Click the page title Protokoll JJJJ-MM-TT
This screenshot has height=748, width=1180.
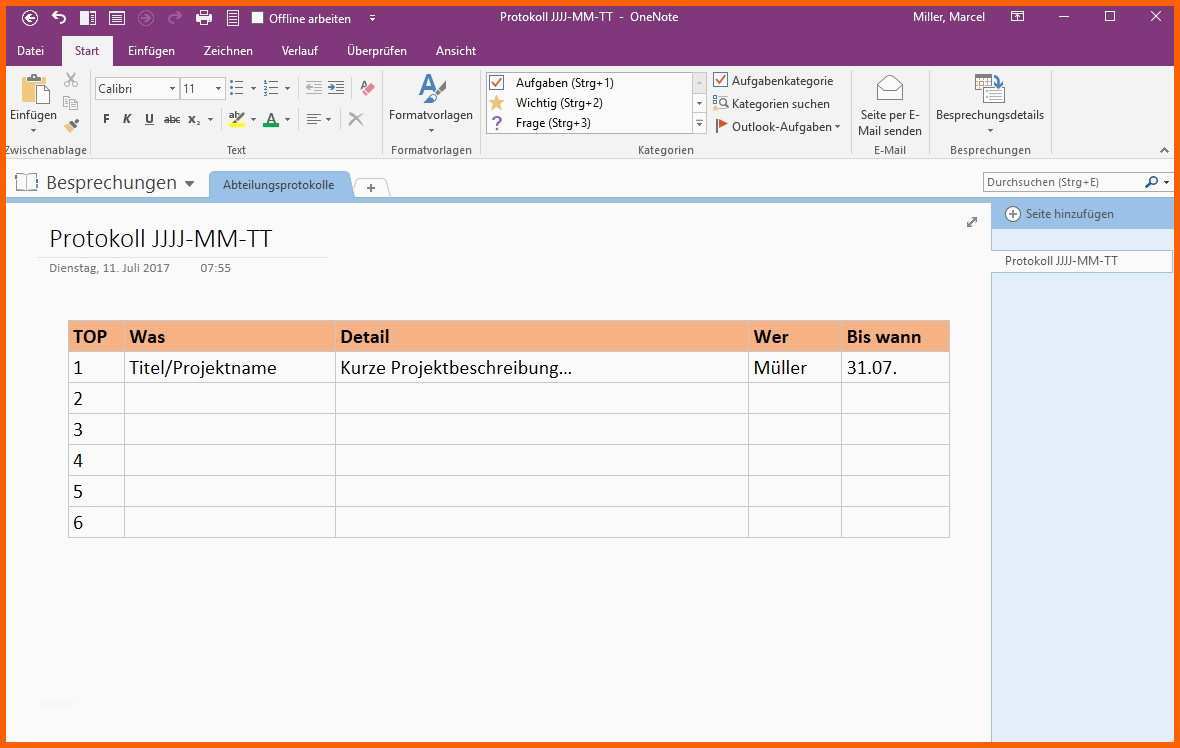pos(160,239)
